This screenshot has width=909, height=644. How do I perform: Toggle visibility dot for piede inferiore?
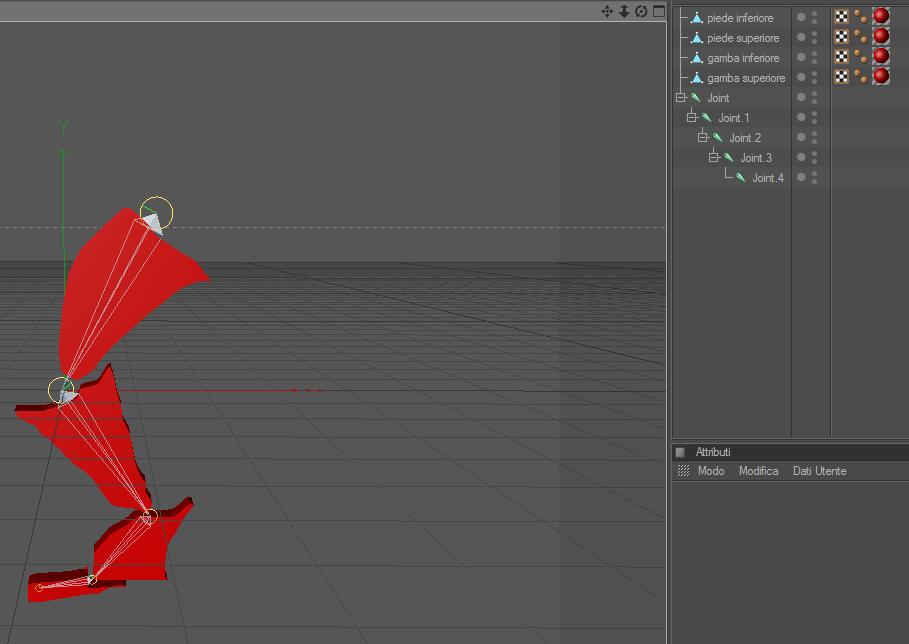click(801, 17)
